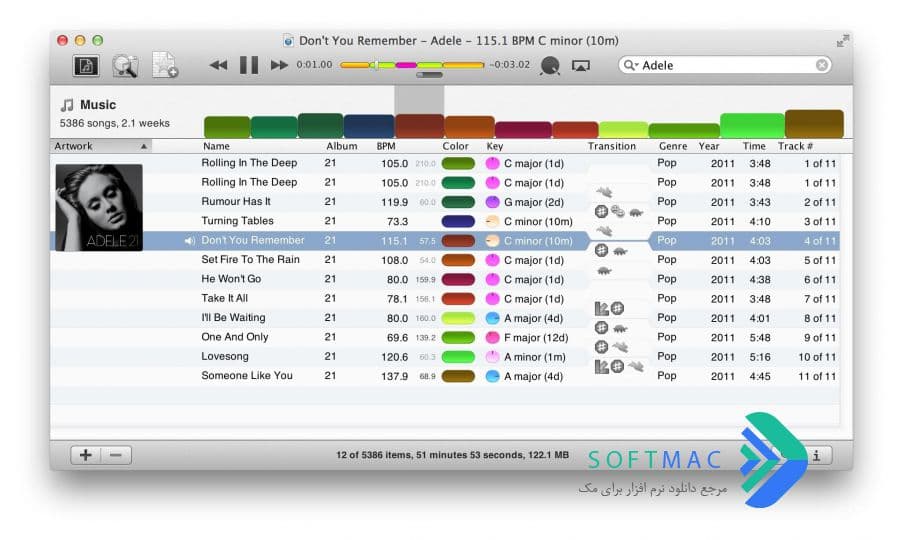Select the song I'll Be Waiting
The width and height of the screenshot is (903, 540).
[x=233, y=318]
